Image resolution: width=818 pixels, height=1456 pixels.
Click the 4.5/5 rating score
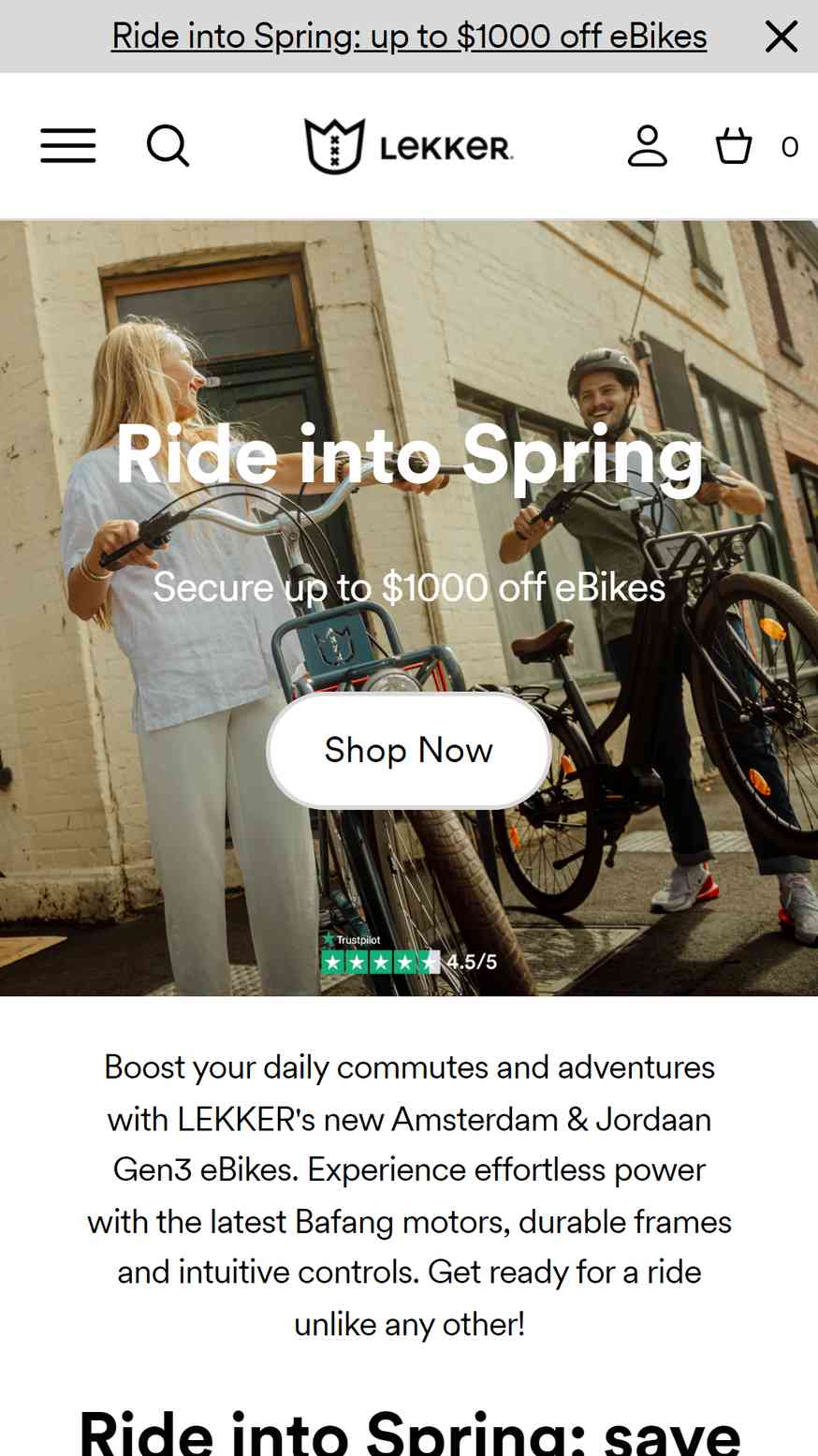[472, 962]
